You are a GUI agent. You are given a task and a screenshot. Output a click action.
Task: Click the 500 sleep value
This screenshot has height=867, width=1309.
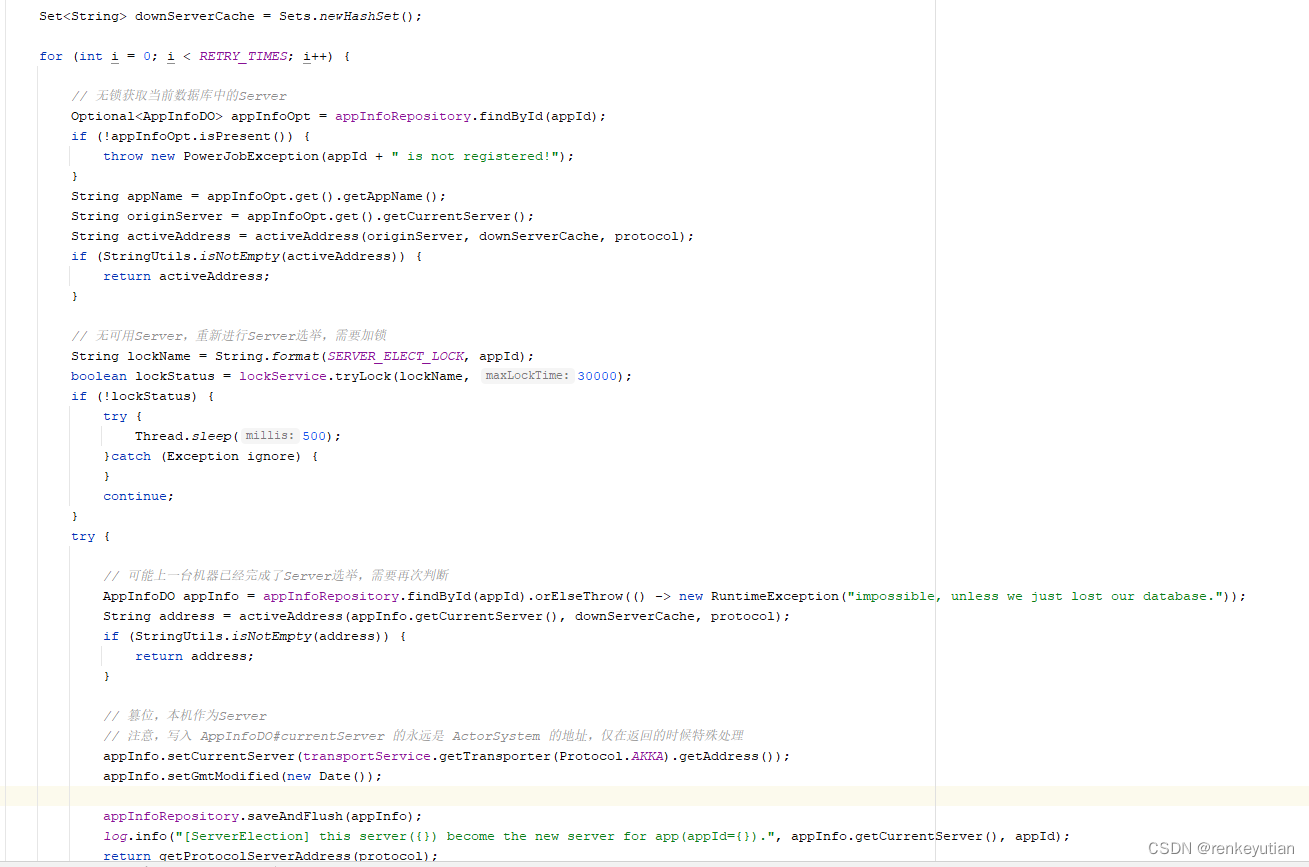(x=314, y=436)
